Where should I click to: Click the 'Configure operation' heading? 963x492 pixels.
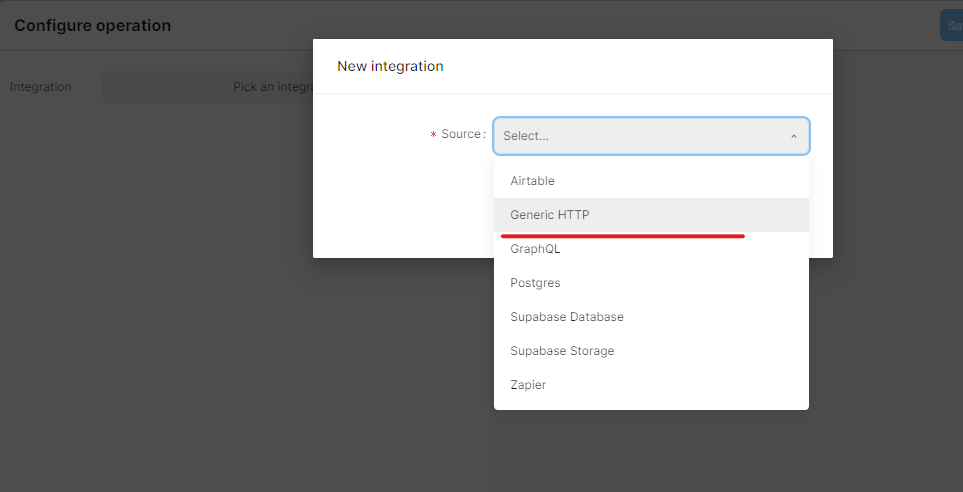(92, 26)
